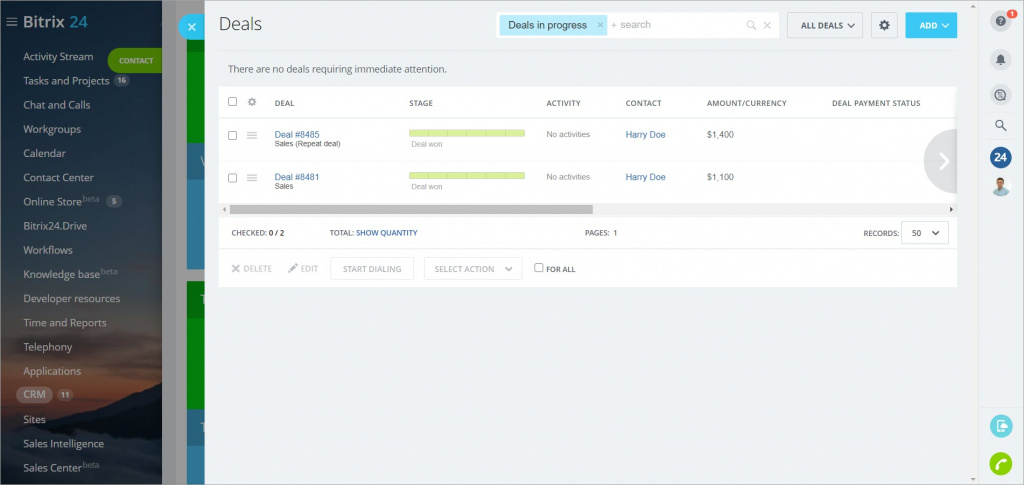Open Sales Intelligence in sidebar
Screen dimensions: 1024x485
pos(63,444)
